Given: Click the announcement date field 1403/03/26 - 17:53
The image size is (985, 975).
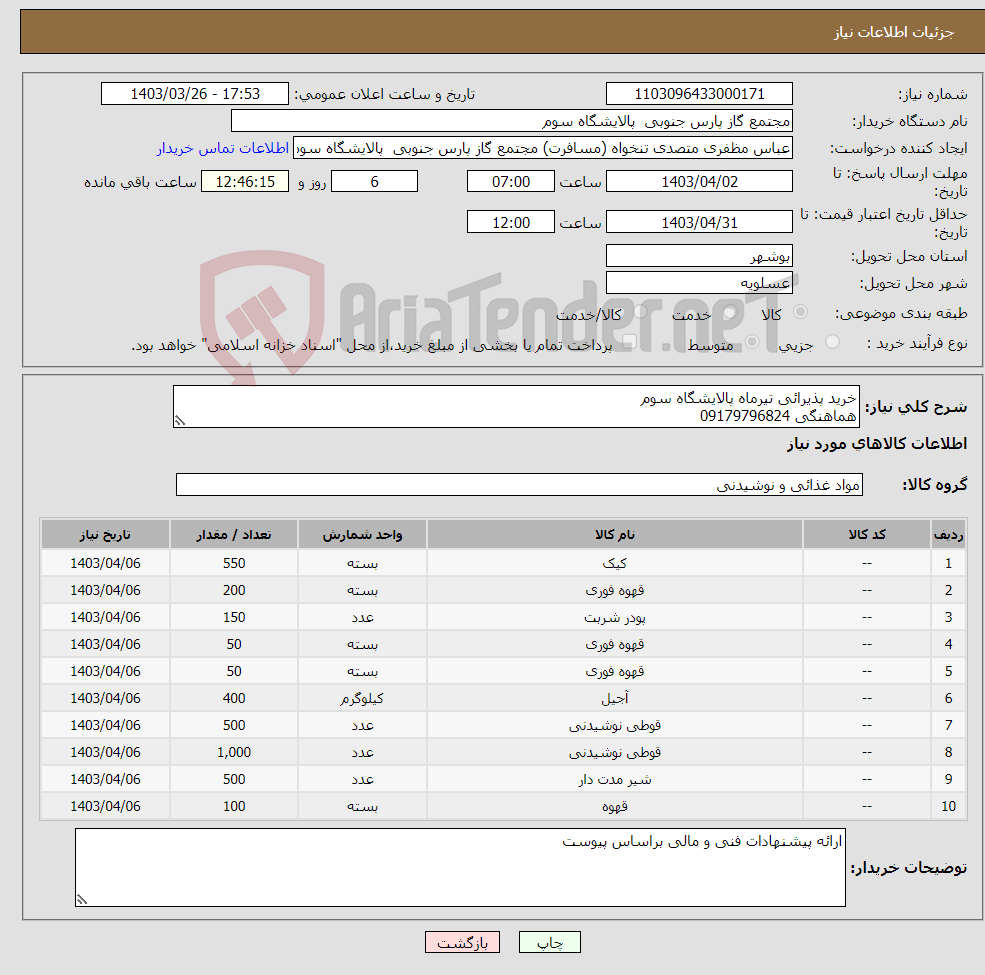Looking at the screenshot, I should 195,94.
